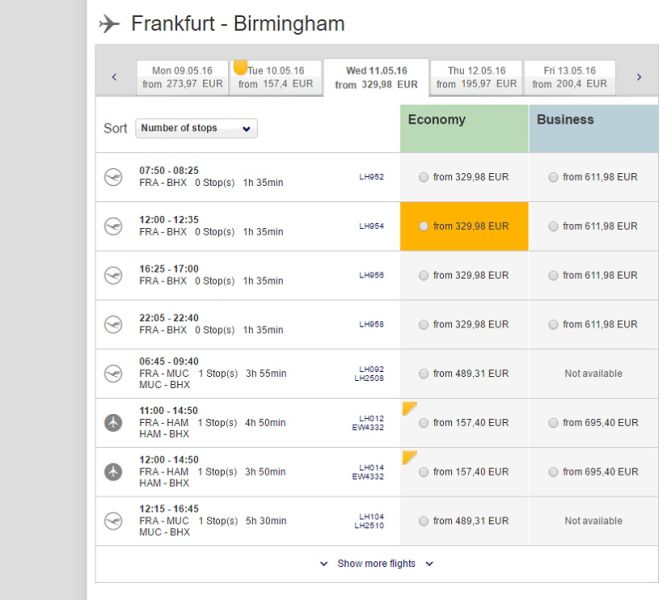
Task: Open the Sort by dropdown
Action: 197,128
